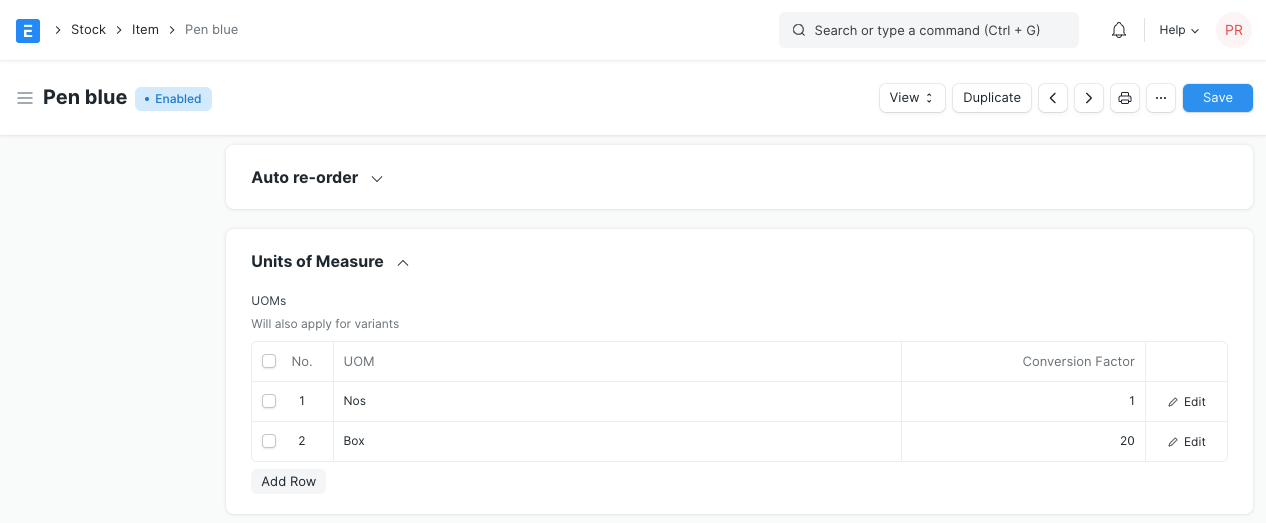Go to previous record arrow
Viewport: 1266px width, 523px height.
pos(1053,98)
